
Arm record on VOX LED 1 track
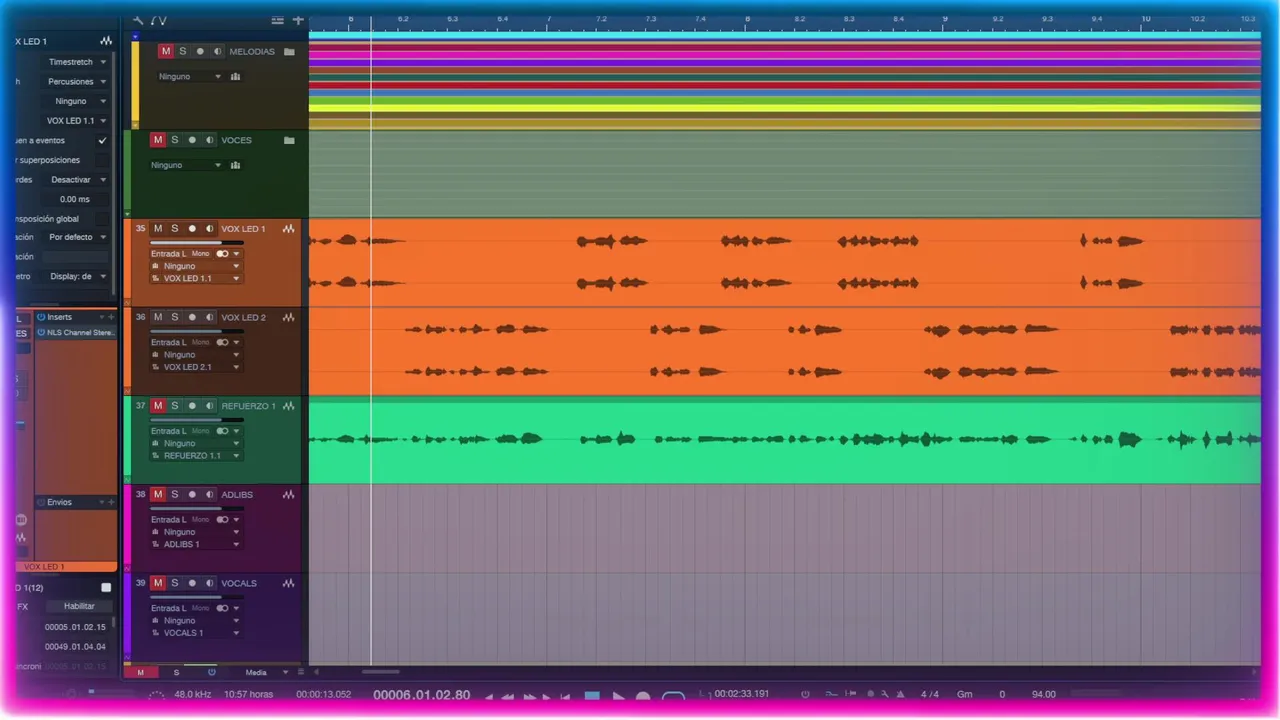point(192,229)
